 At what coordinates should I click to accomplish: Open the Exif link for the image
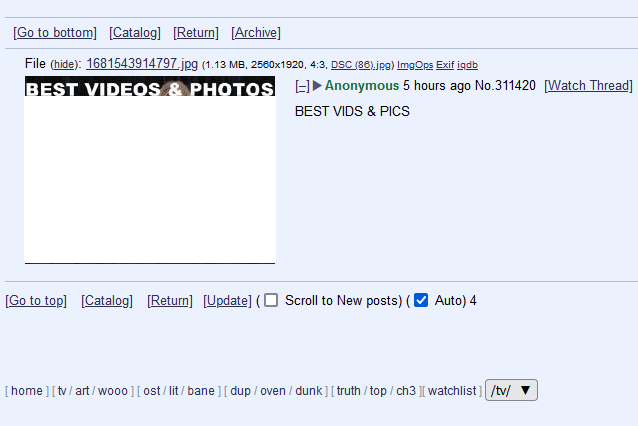[445, 65]
